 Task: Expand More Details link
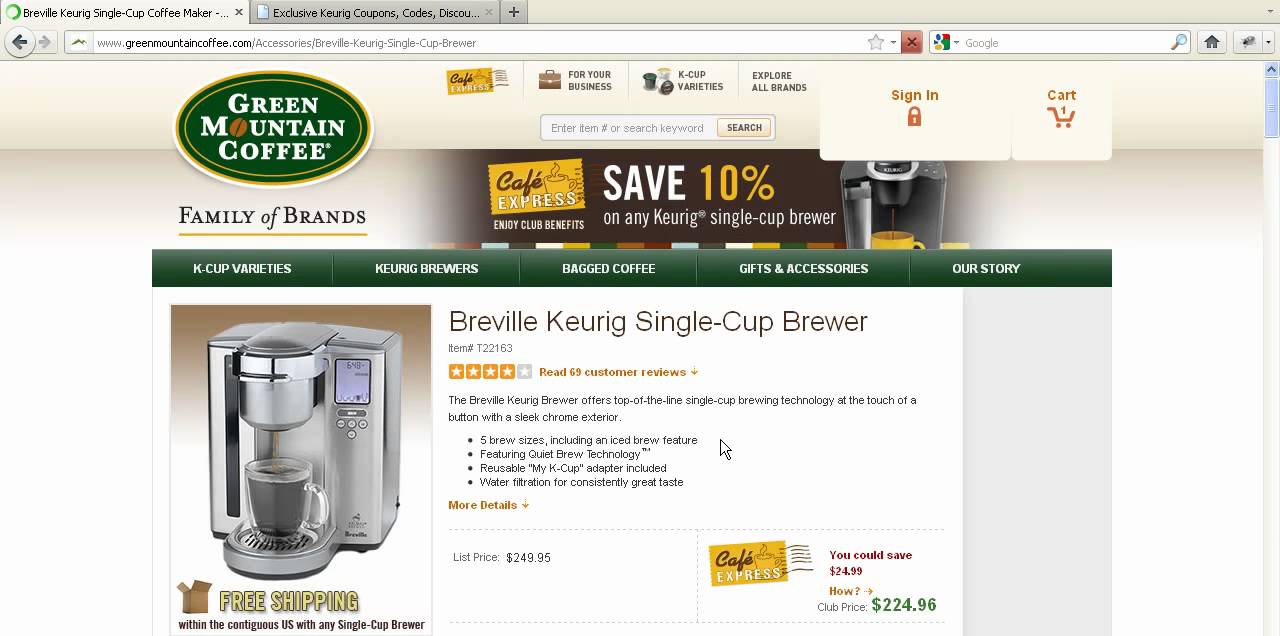point(488,505)
